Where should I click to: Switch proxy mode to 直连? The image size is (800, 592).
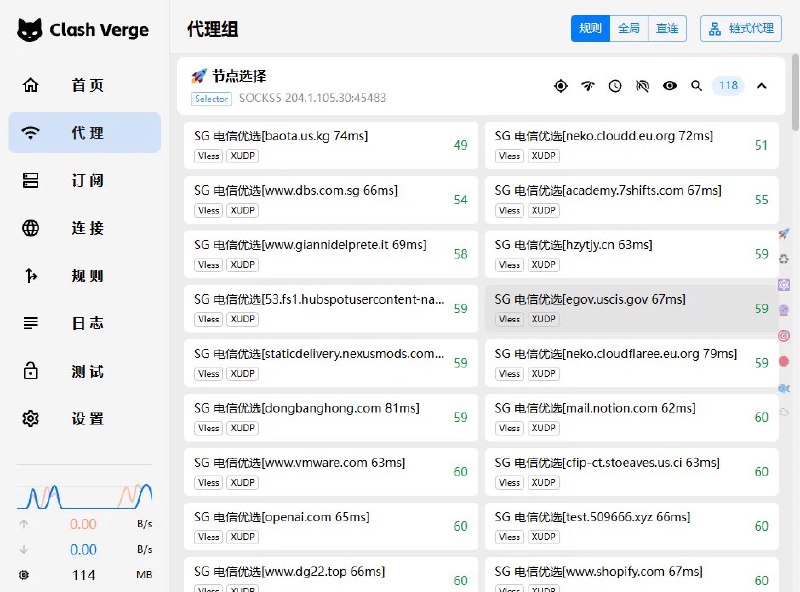667,28
